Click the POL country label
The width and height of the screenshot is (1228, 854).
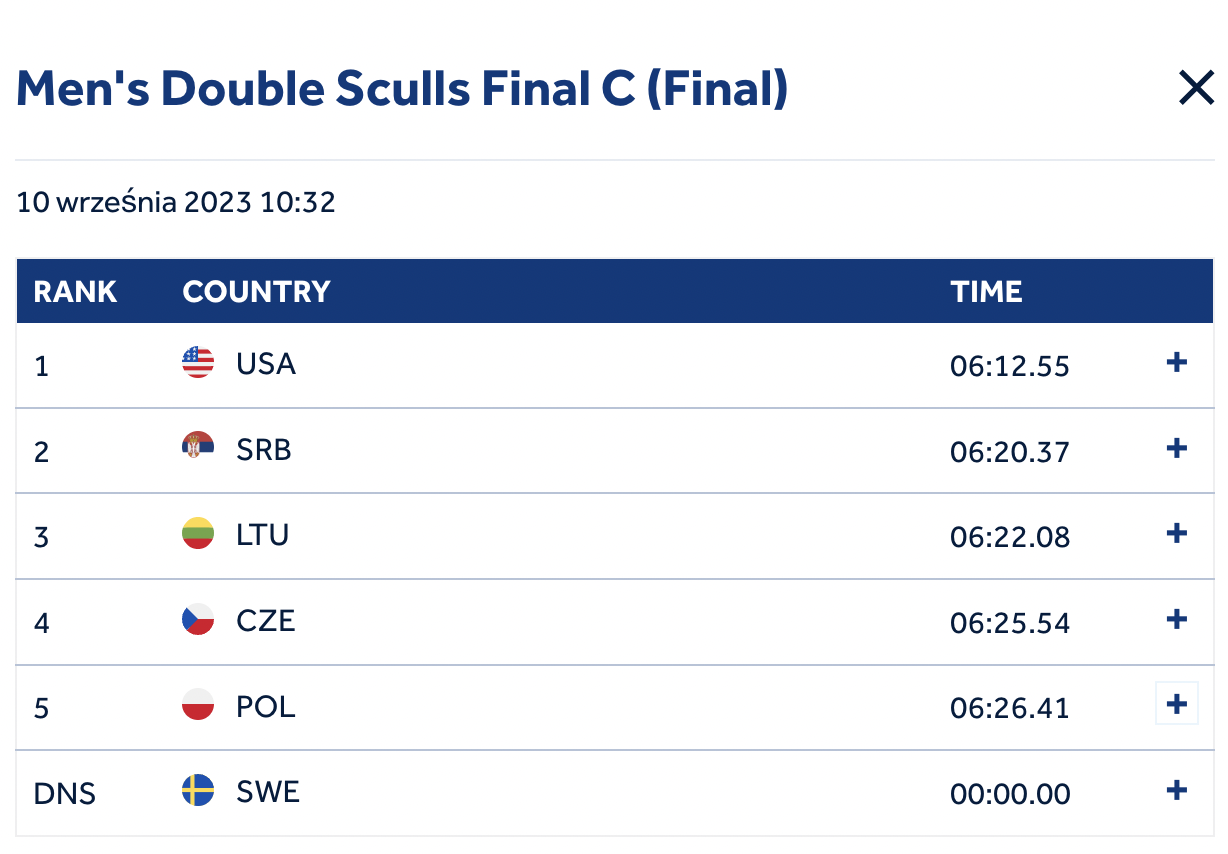coord(266,707)
